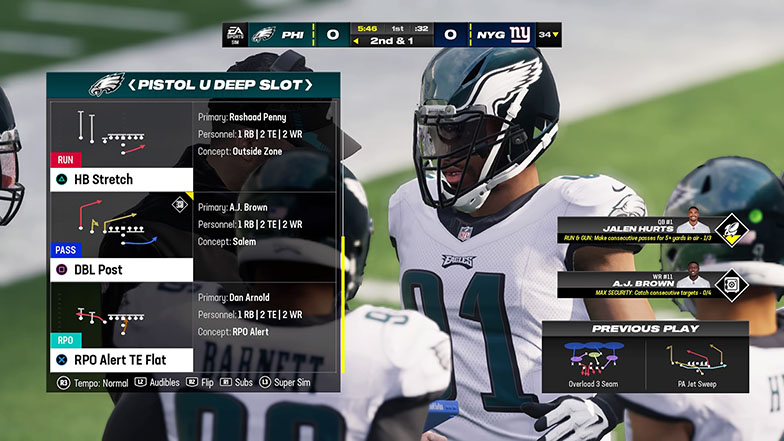Image resolution: width=784 pixels, height=441 pixels.
Task: Go to previous formation with left chevron
Action: pos(131,85)
